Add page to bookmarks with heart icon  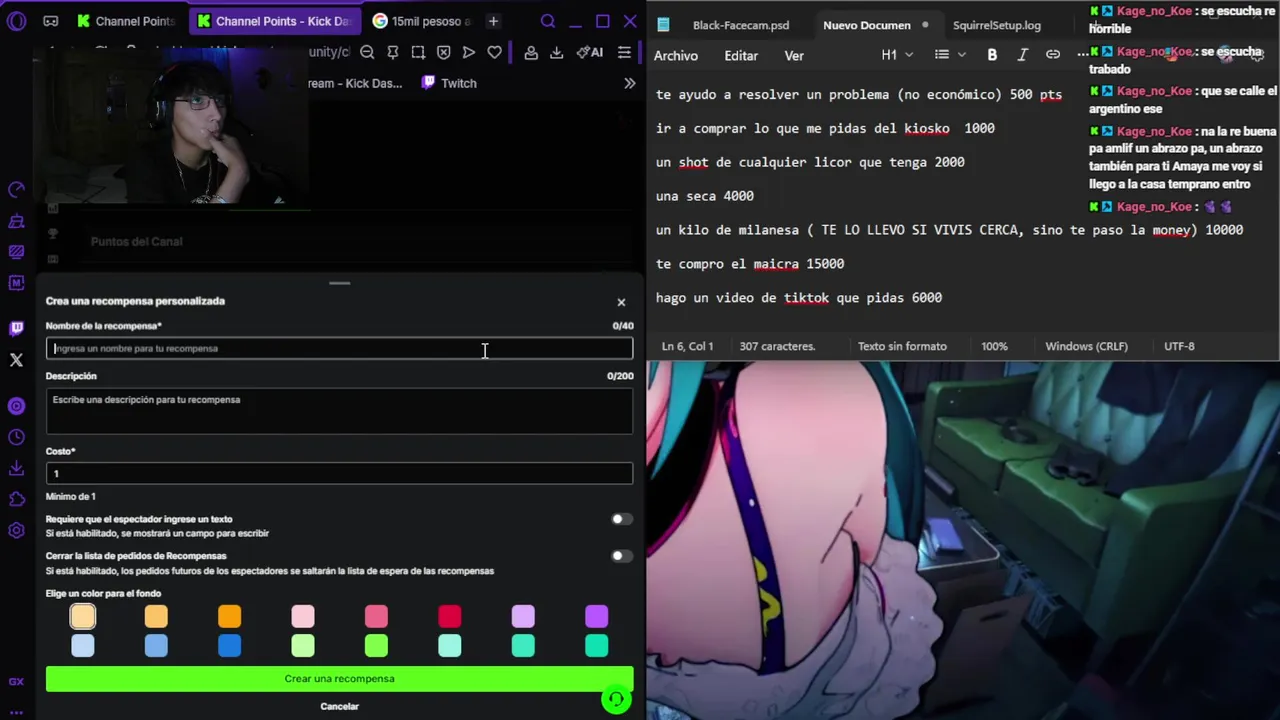(x=494, y=52)
